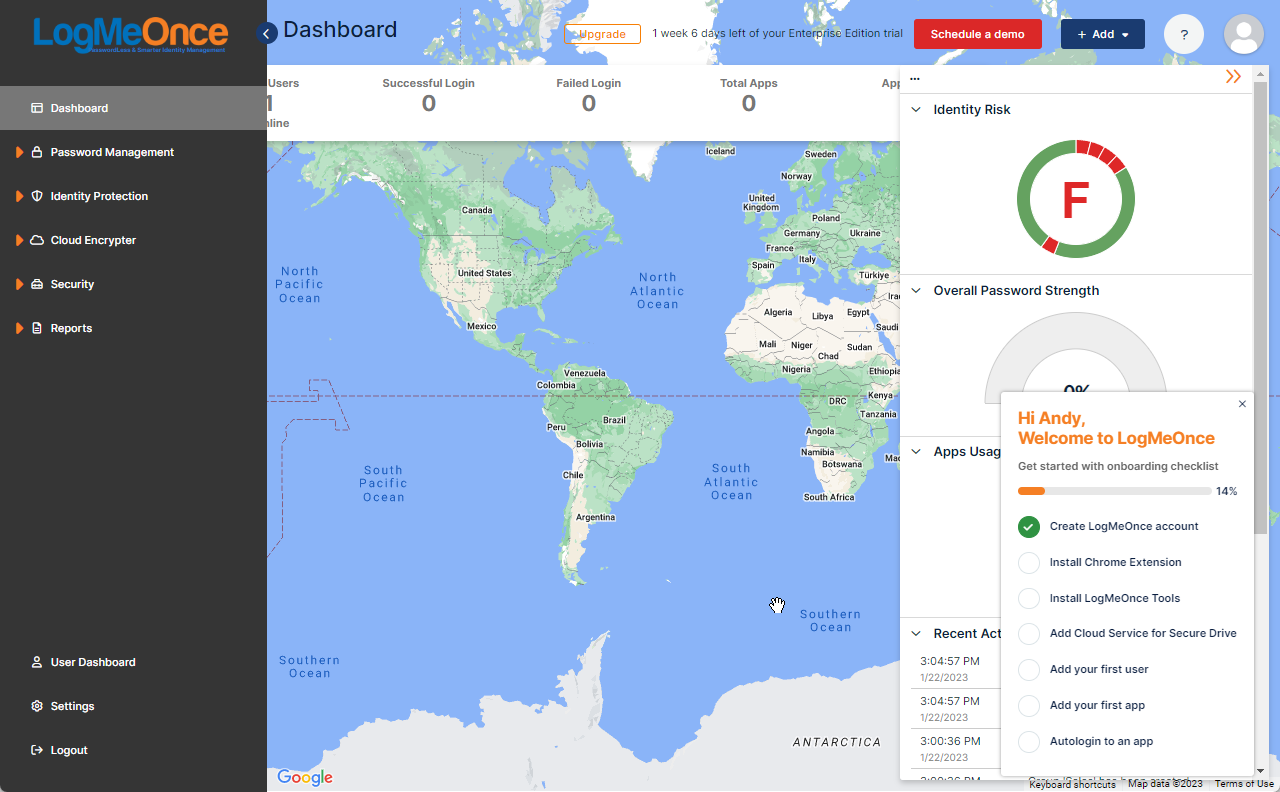Open map Terms of Use link
The height and width of the screenshot is (792, 1280).
(1244, 784)
